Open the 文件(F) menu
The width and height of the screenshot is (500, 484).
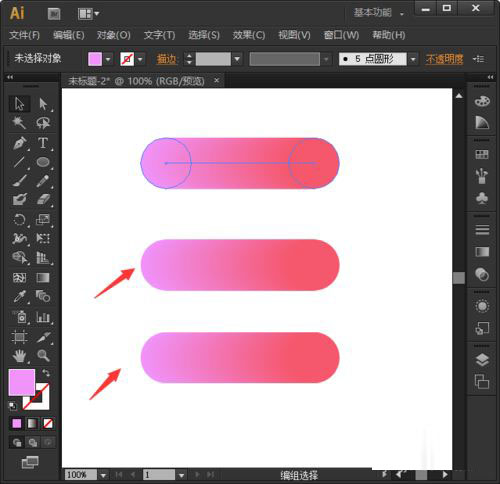pos(24,35)
